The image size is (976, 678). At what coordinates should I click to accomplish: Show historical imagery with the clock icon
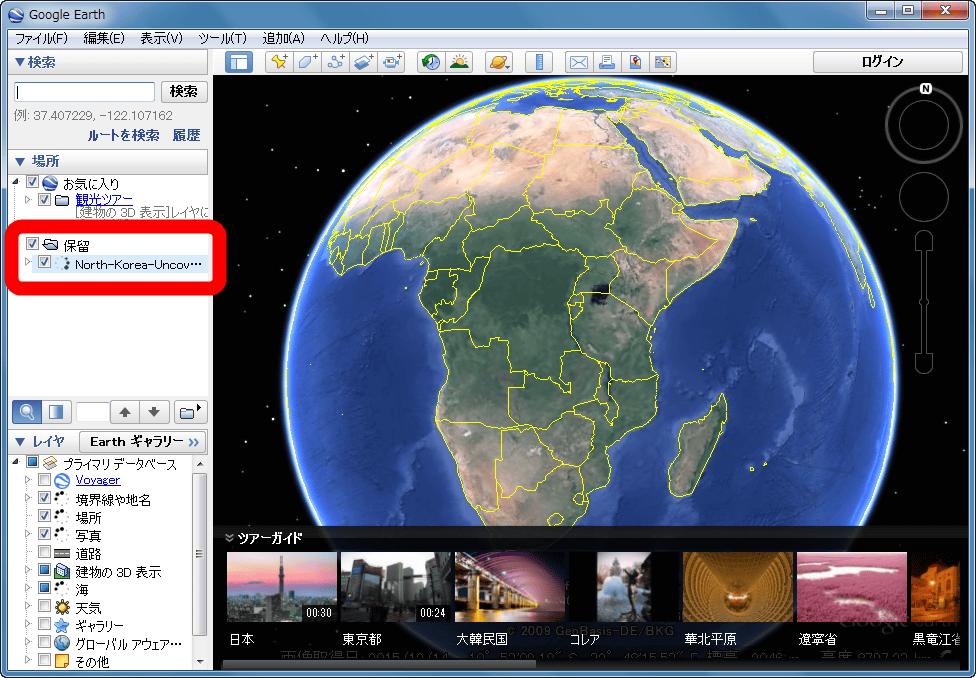coord(431,62)
